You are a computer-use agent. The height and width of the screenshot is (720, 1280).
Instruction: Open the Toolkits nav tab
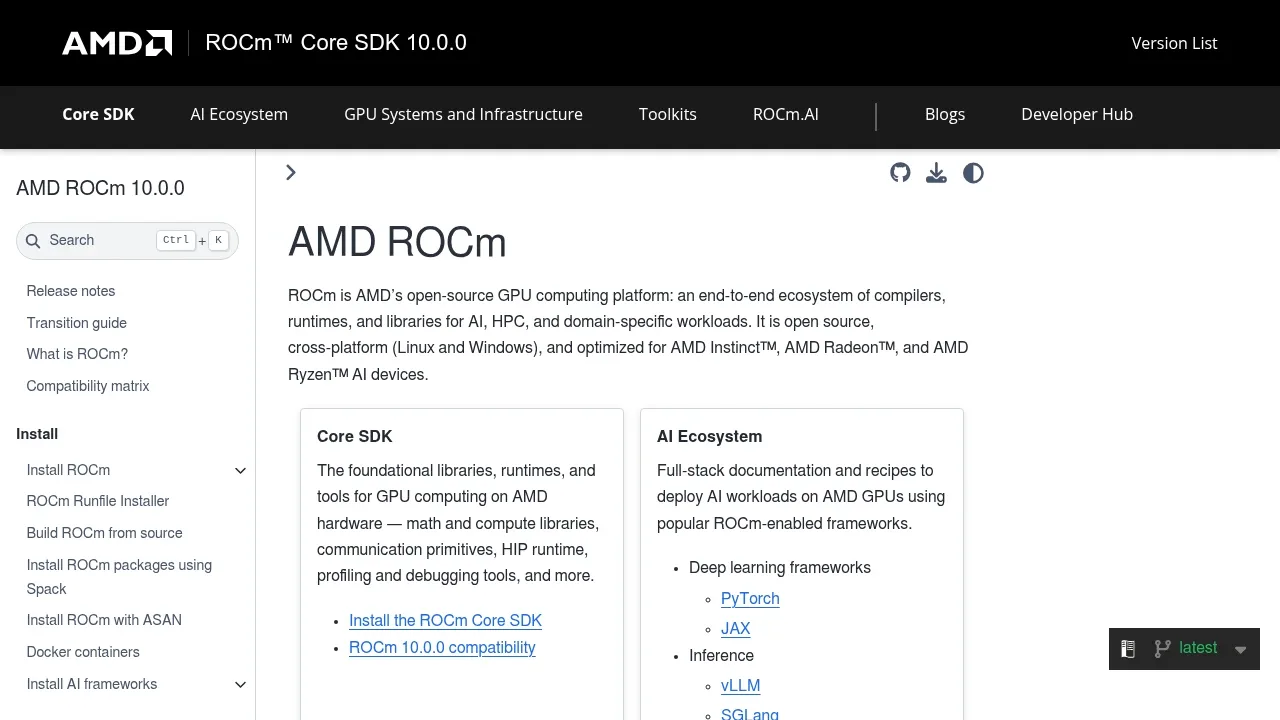(x=668, y=114)
